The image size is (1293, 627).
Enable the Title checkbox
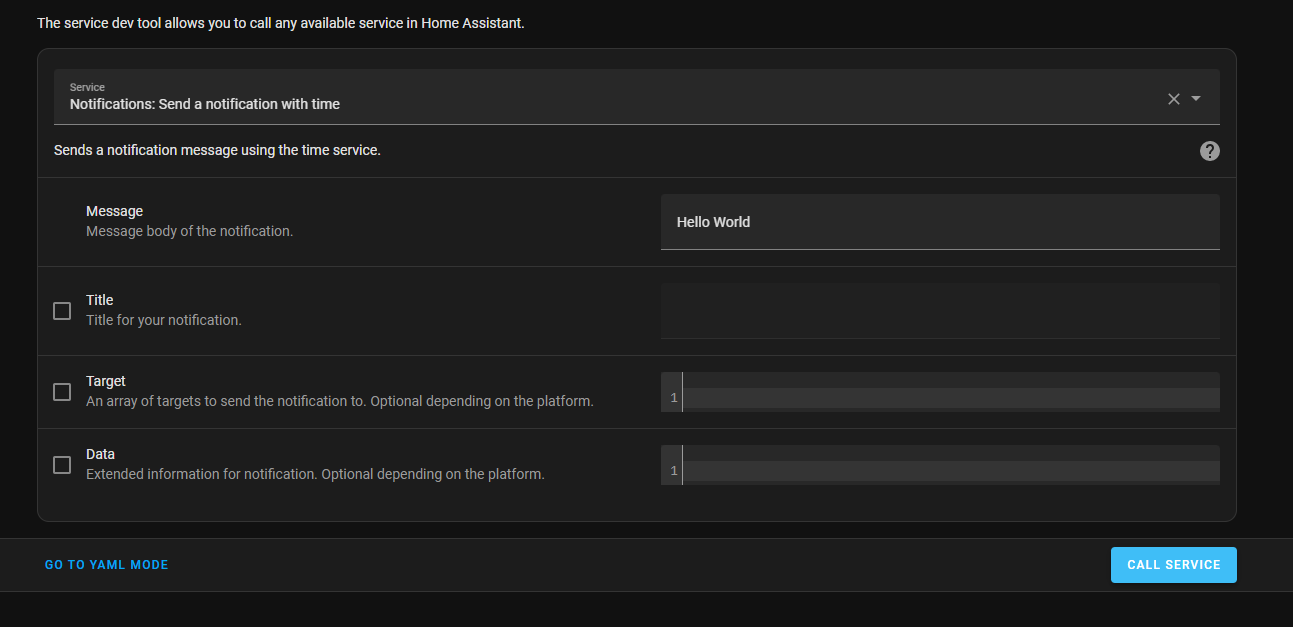61,310
